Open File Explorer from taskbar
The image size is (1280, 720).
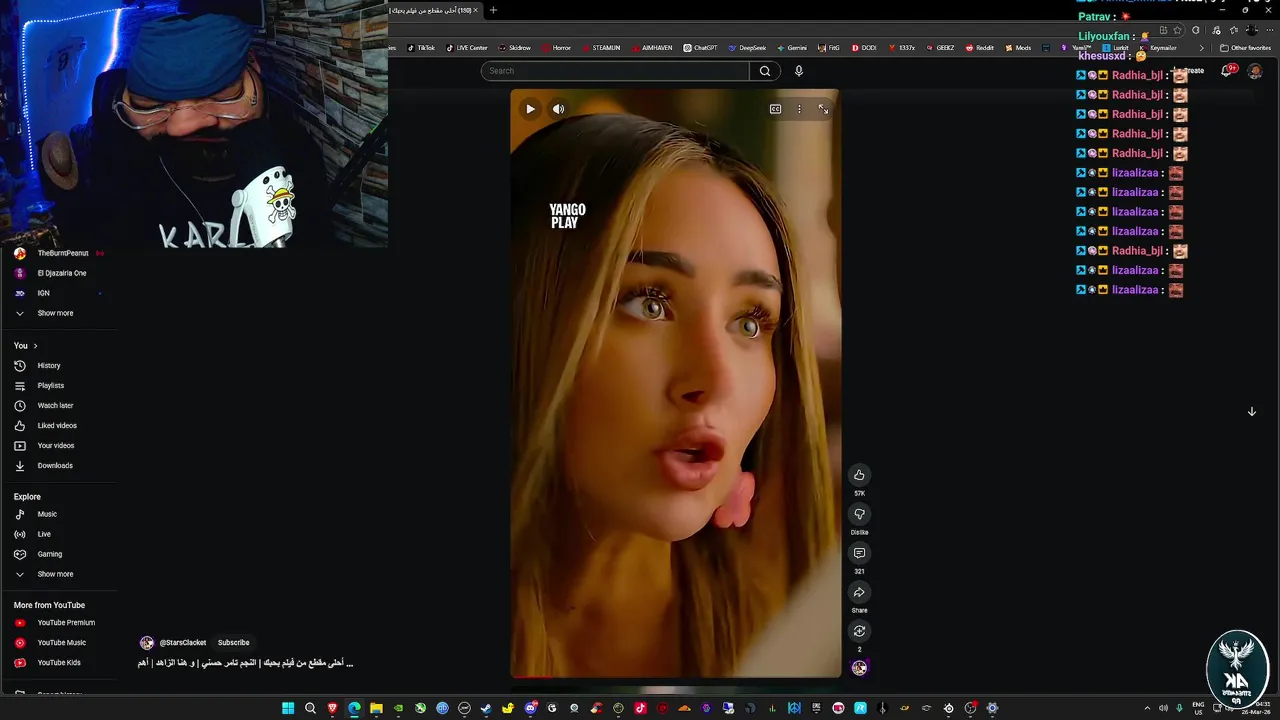(x=376, y=708)
